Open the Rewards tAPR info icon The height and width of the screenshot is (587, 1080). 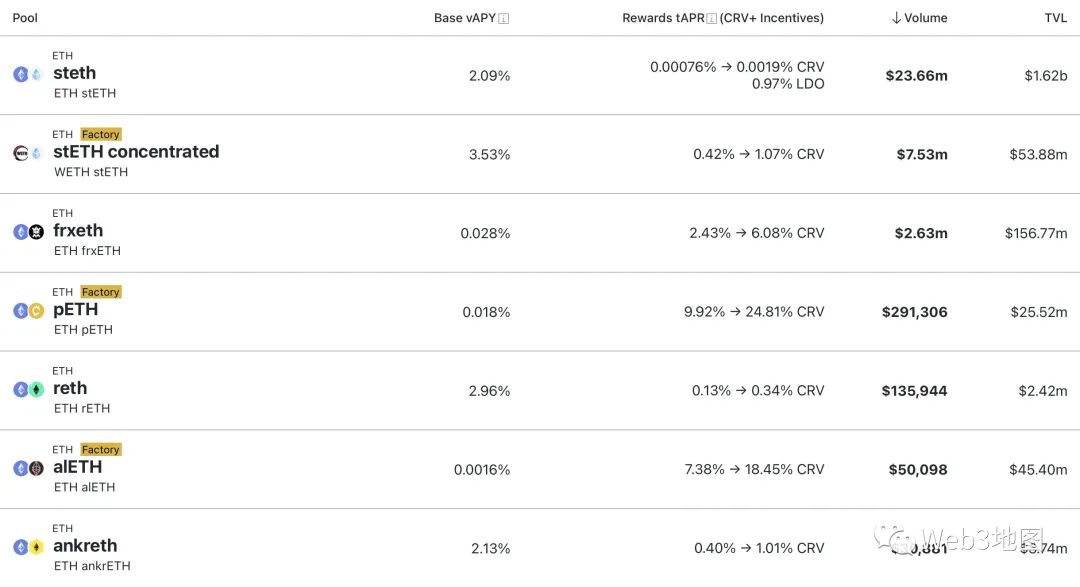(x=712, y=18)
